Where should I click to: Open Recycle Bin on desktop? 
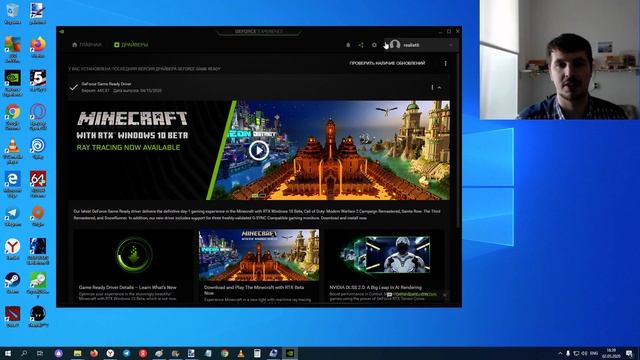point(12,13)
